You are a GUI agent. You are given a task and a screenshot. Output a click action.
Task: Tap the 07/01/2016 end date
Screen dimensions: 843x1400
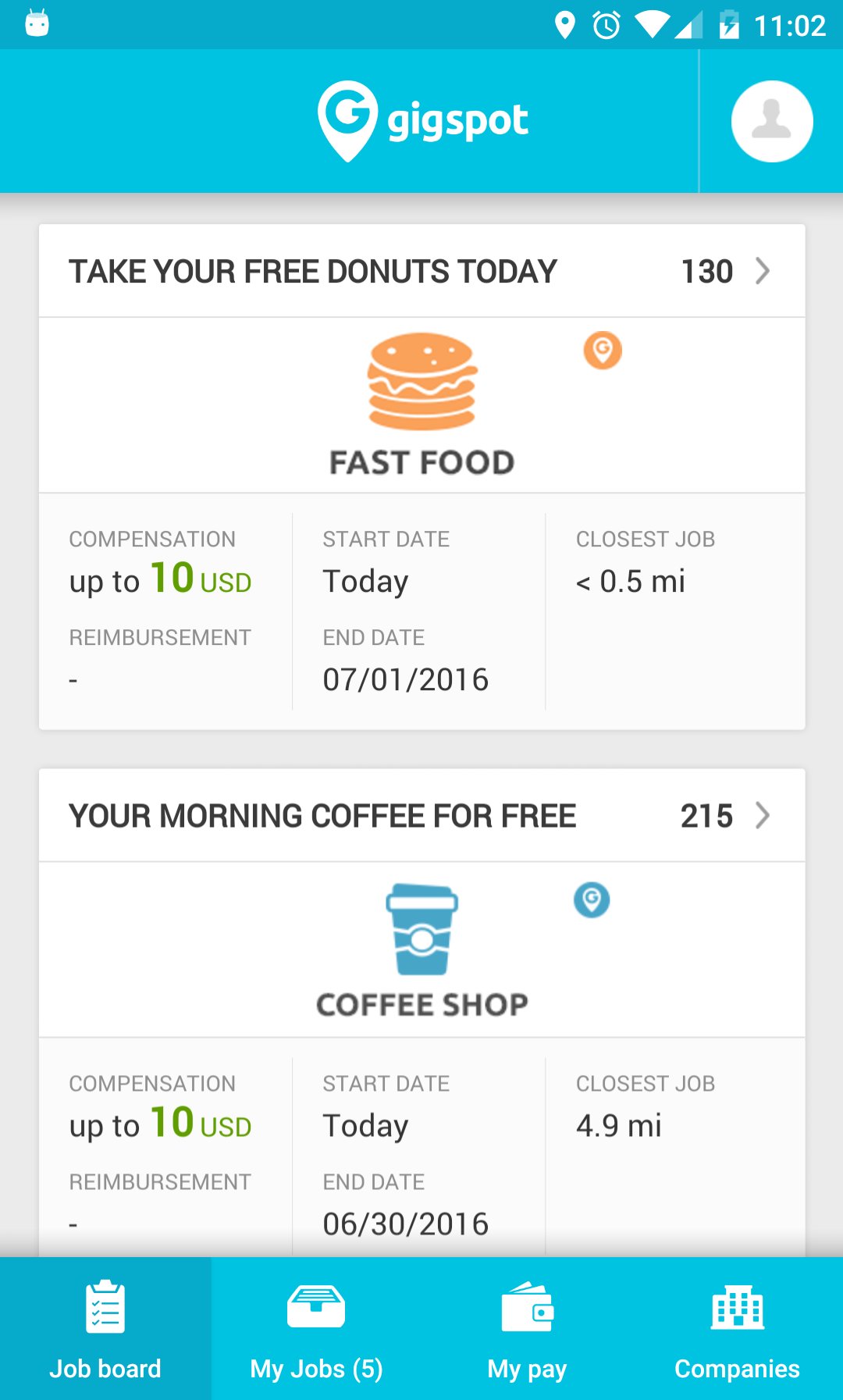[406, 679]
